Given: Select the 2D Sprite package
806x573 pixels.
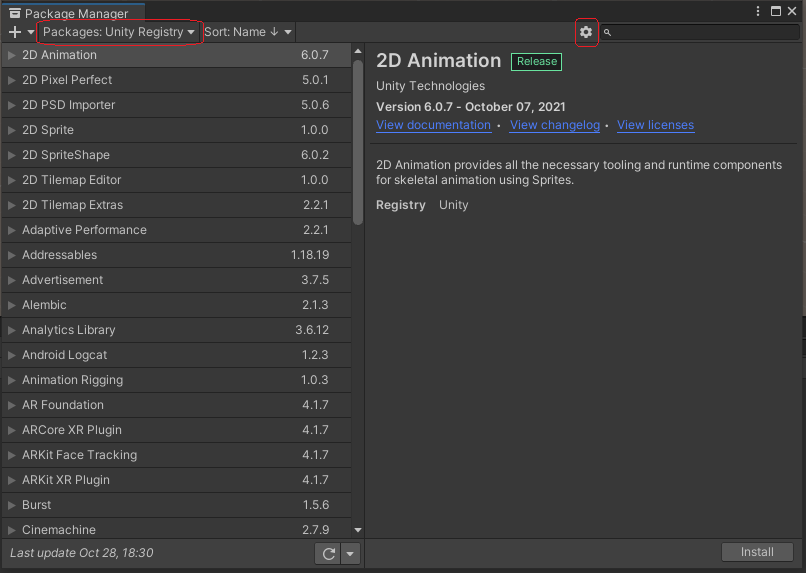Looking at the screenshot, I should click(177, 130).
